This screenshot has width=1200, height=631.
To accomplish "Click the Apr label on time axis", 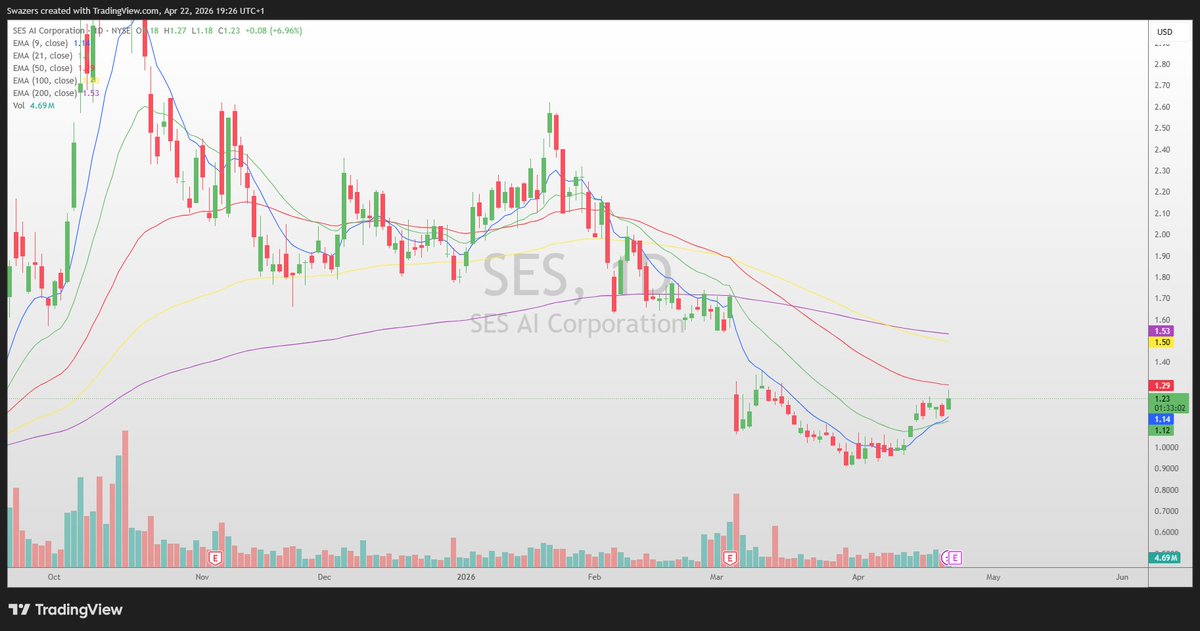I will 857,577.
